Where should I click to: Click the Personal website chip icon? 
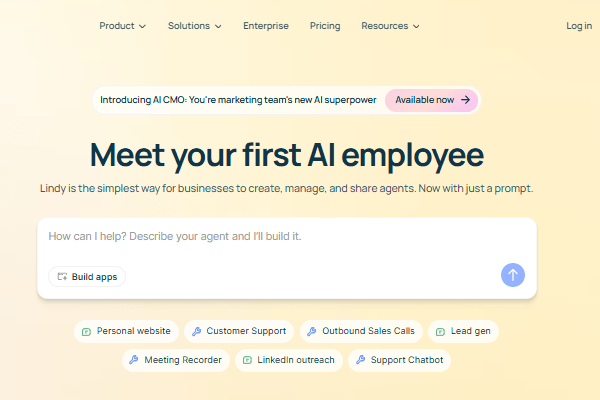tap(87, 331)
